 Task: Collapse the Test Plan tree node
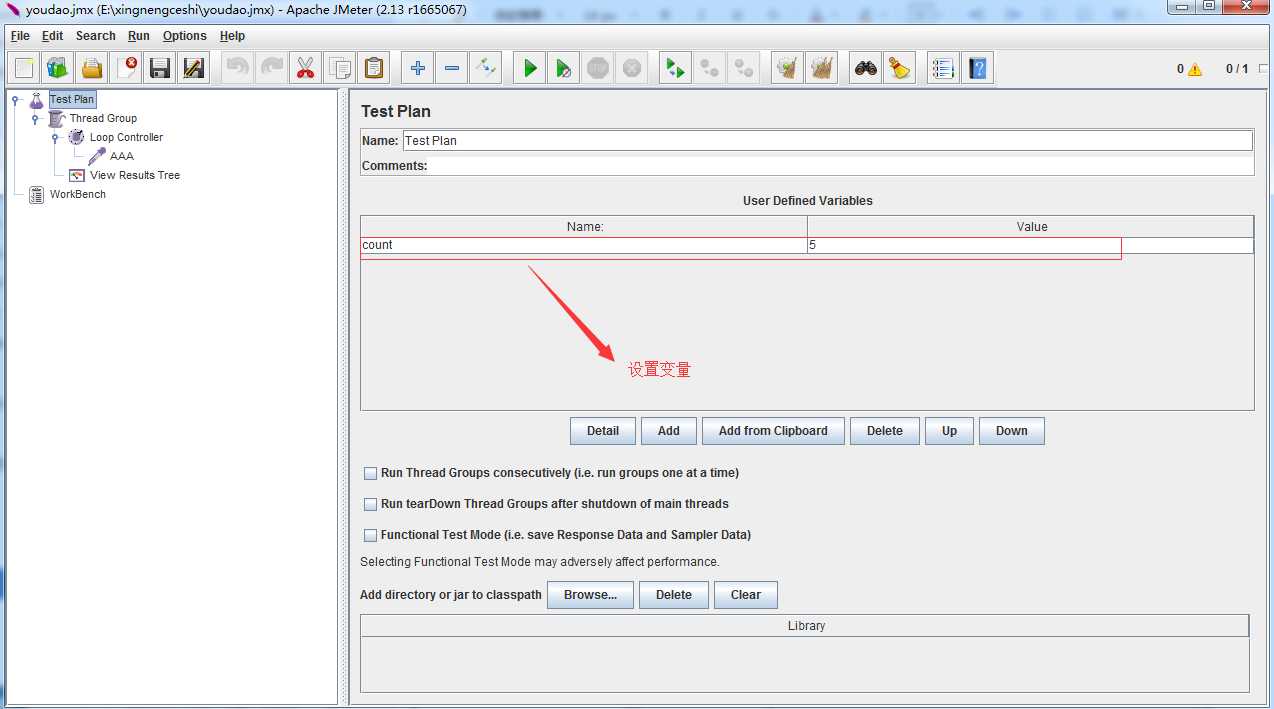[16, 99]
